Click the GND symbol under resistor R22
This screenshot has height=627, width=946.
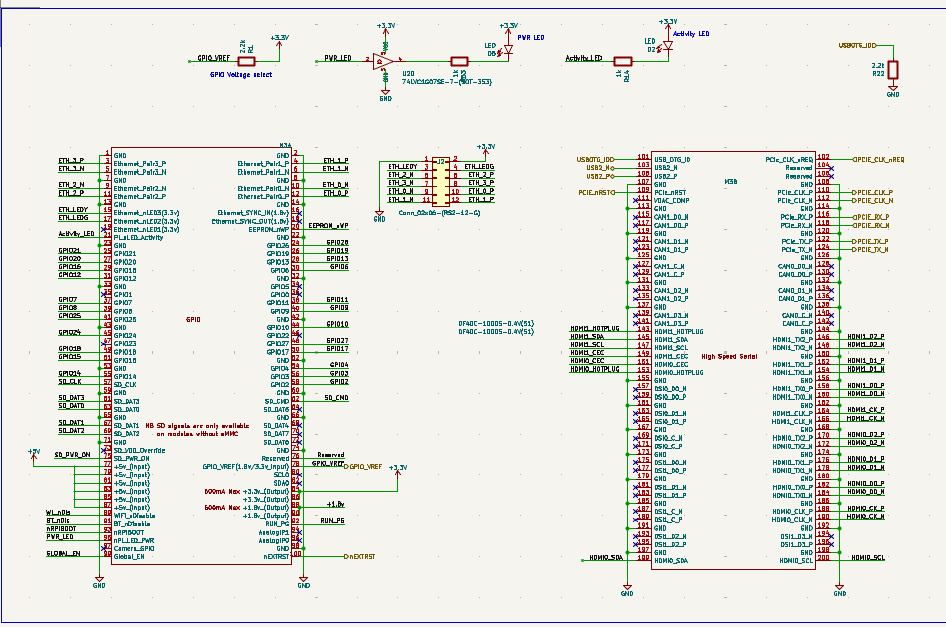(x=893, y=92)
